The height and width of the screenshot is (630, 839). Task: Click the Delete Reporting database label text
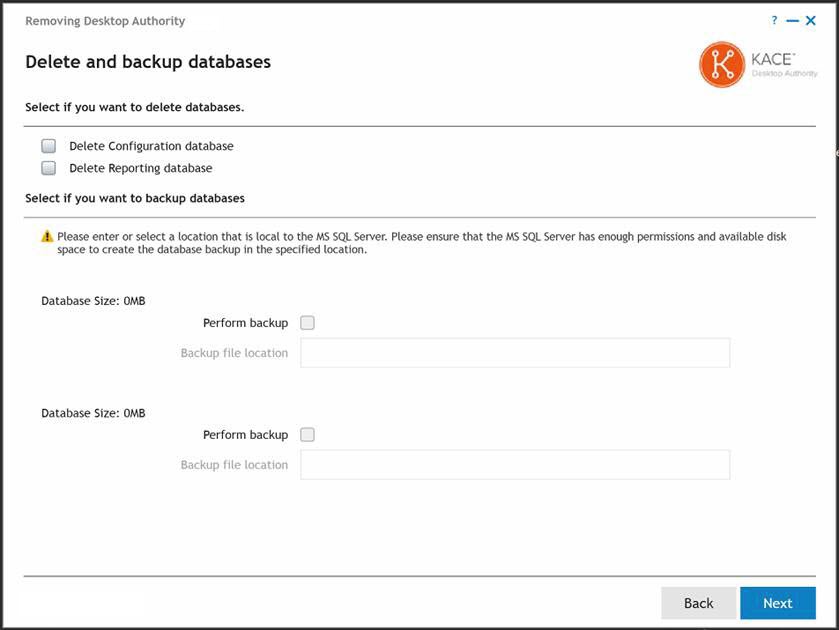(x=140, y=168)
